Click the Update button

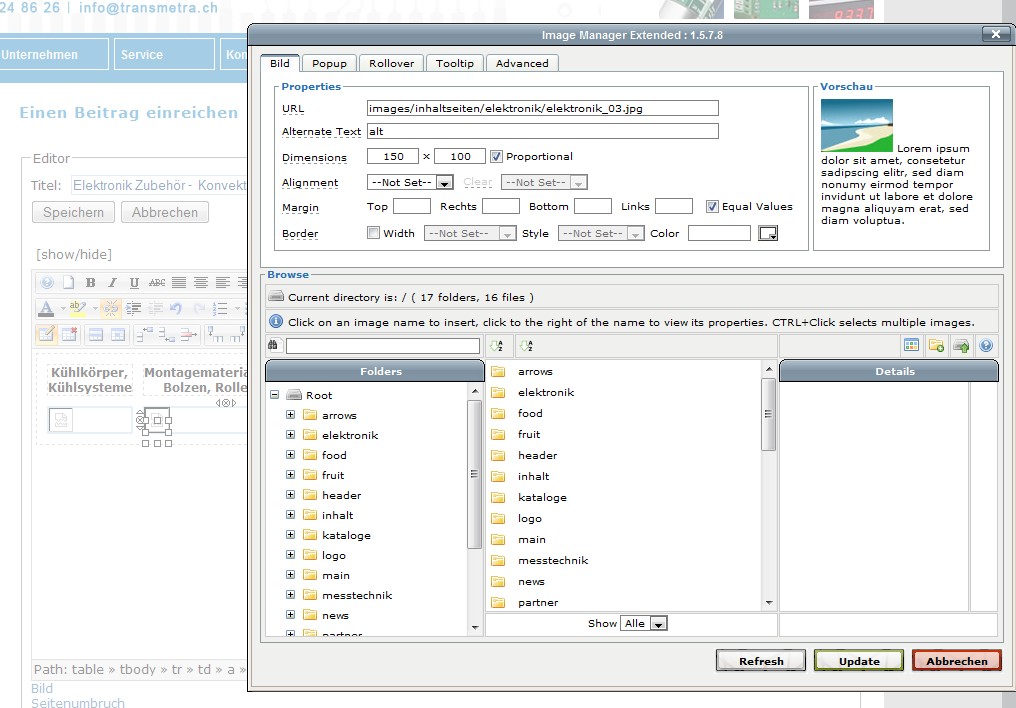pos(859,661)
